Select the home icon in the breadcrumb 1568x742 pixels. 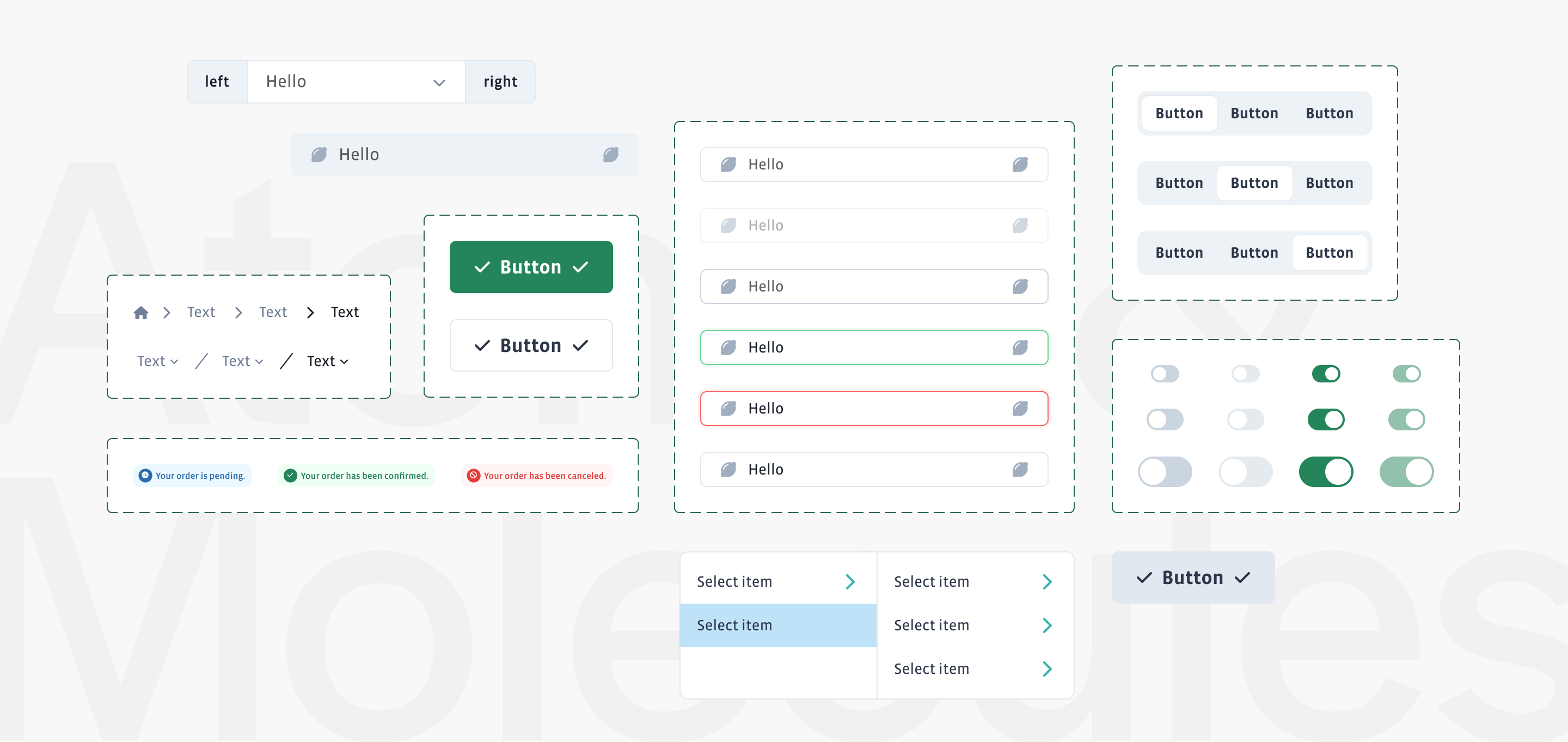pos(141,312)
